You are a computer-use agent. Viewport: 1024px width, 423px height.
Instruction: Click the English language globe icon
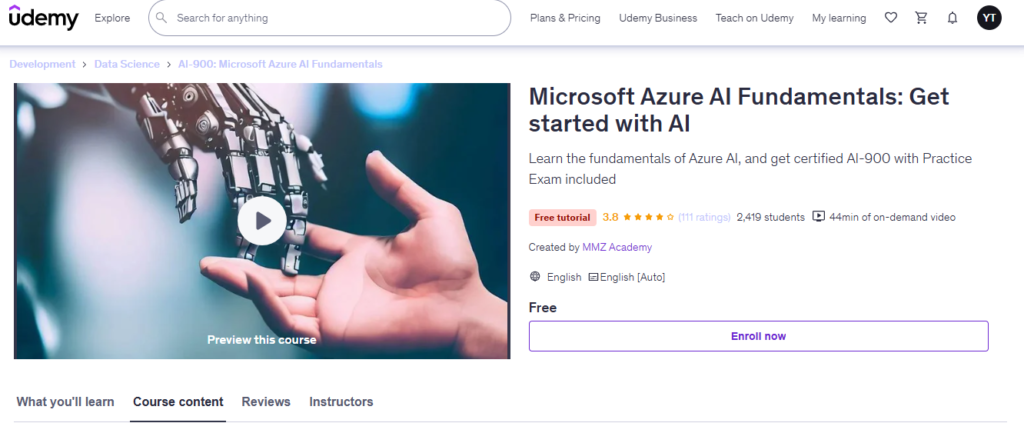535,277
